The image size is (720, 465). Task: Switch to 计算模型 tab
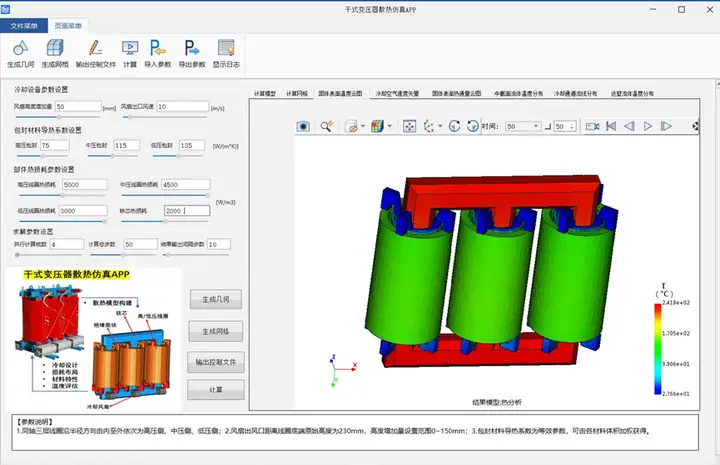click(264, 94)
